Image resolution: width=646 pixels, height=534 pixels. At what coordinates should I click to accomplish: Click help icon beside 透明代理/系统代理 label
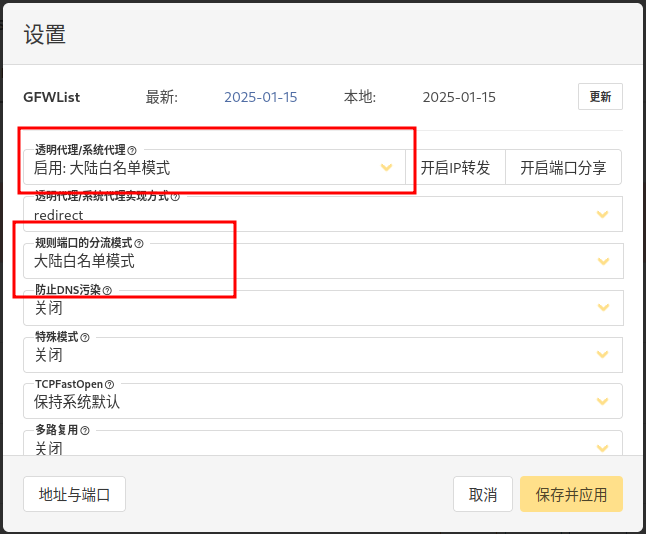(x=132, y=150)
